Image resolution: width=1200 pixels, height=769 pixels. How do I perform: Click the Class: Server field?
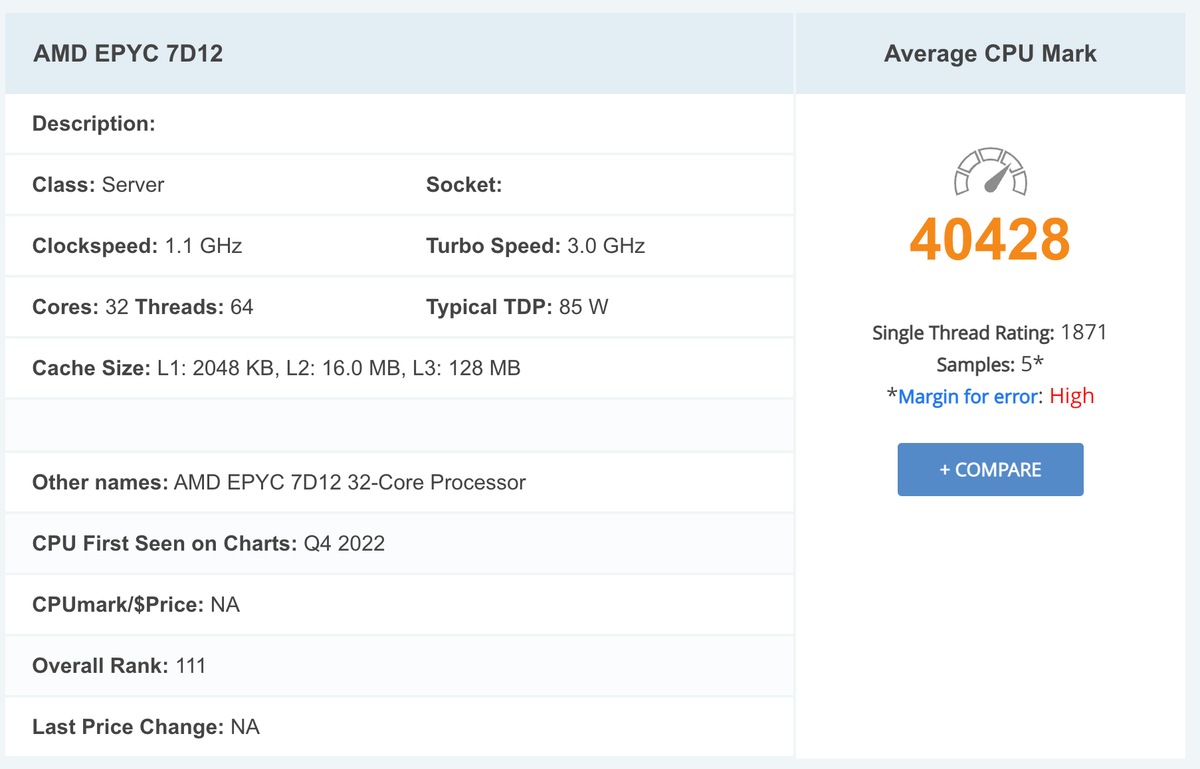pos(99,185)
